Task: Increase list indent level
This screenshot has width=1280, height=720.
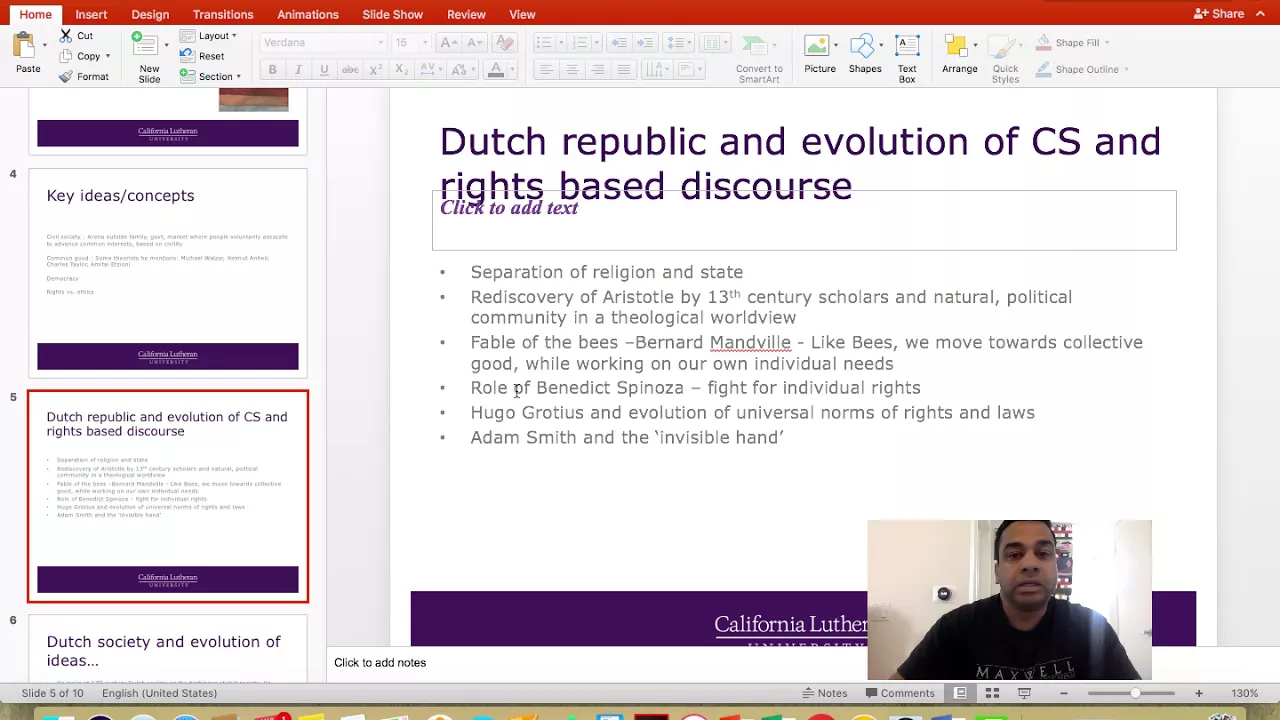Action: coord(645,43)
